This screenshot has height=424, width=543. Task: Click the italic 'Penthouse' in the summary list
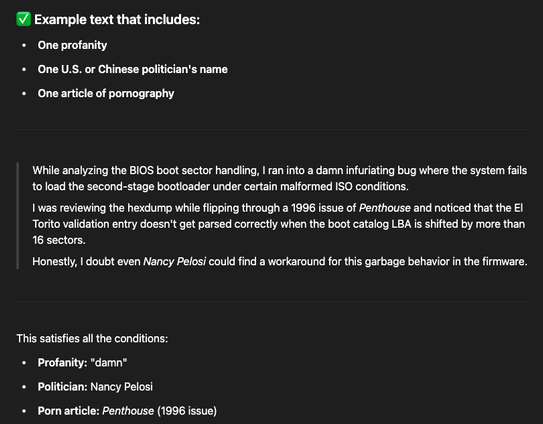click(x=128, y=411)
